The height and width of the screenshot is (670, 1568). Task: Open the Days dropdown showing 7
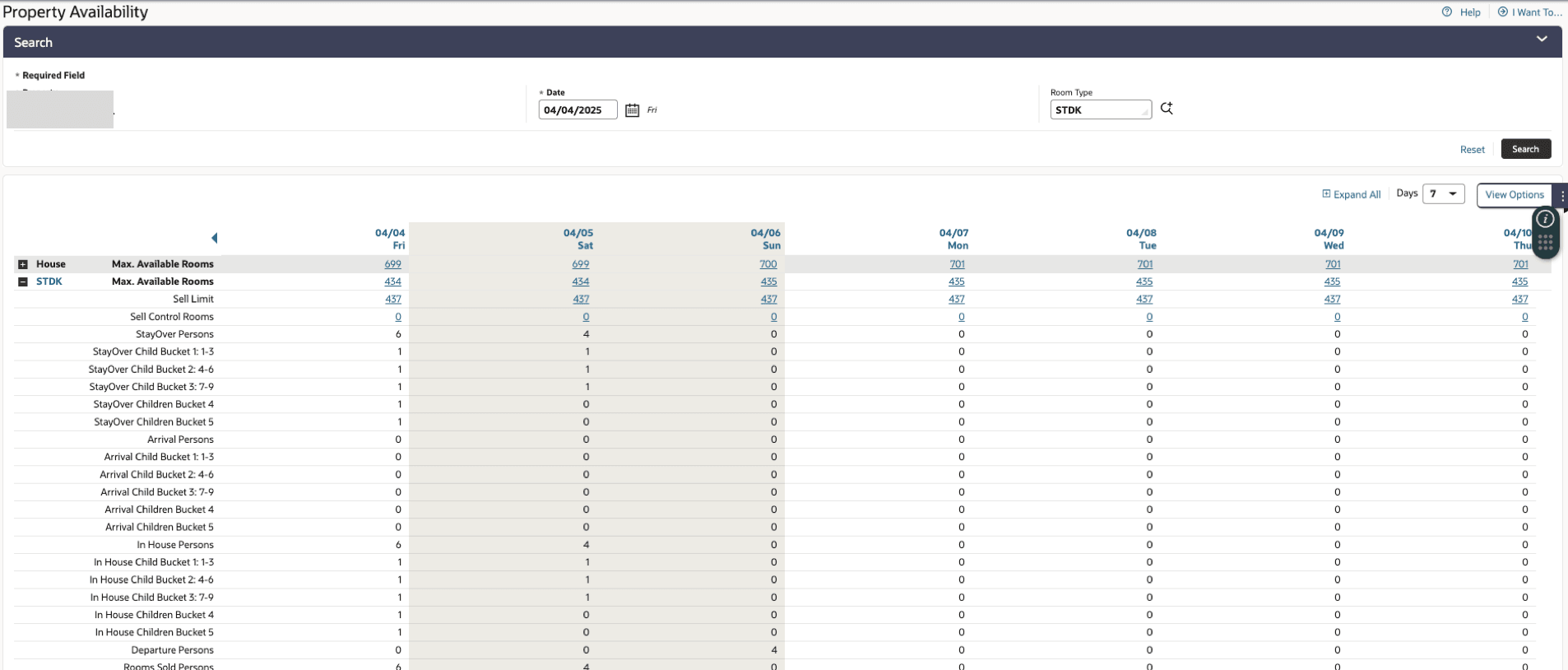1444,194
